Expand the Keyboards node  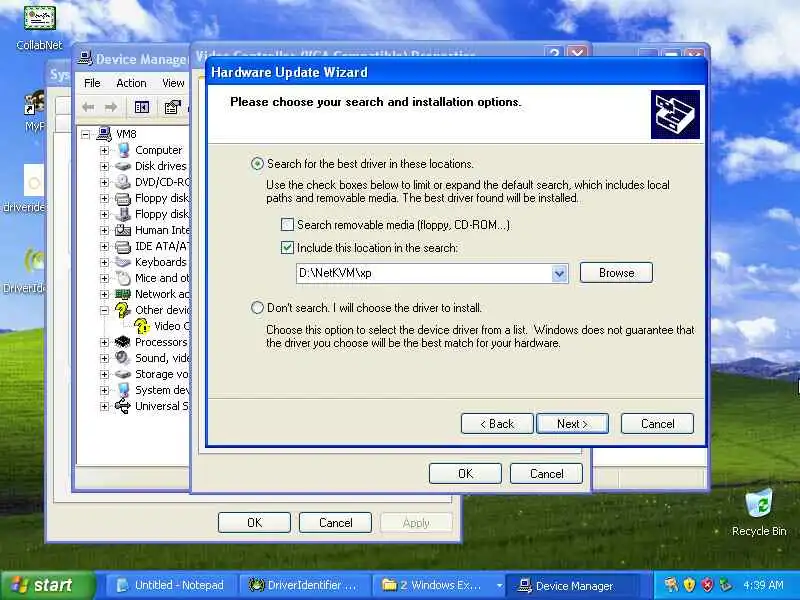pos(105,262)
